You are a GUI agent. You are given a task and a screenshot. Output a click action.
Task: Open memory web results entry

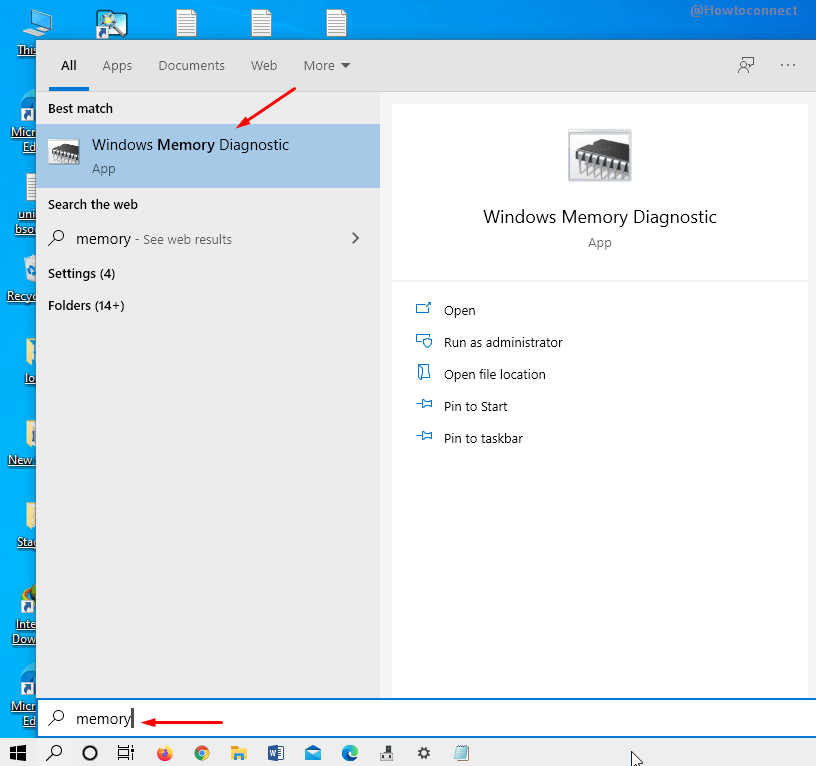(x=208, y=239)
